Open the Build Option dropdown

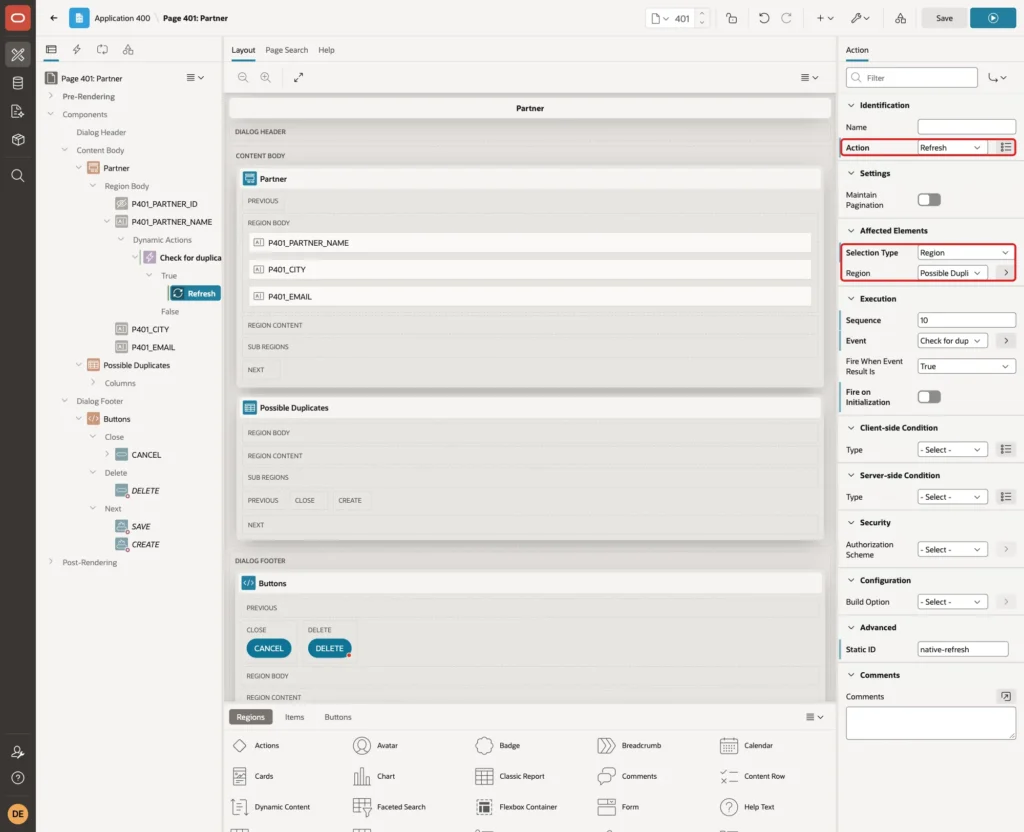tap(952, 602)
